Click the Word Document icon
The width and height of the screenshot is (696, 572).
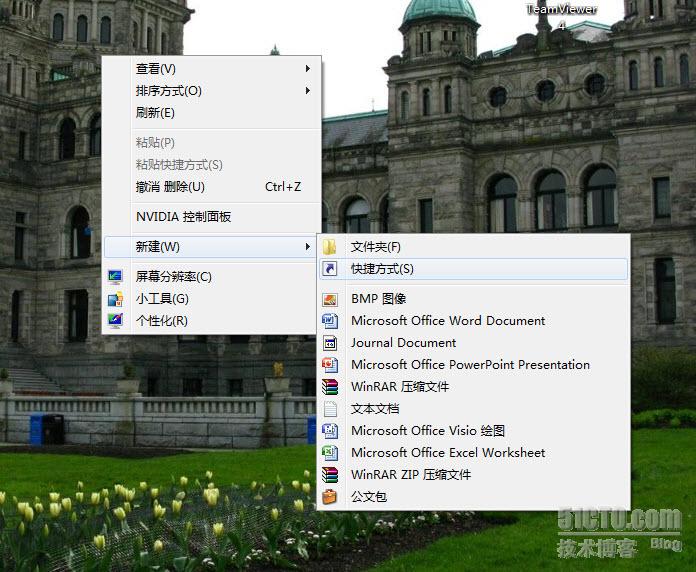329,320
